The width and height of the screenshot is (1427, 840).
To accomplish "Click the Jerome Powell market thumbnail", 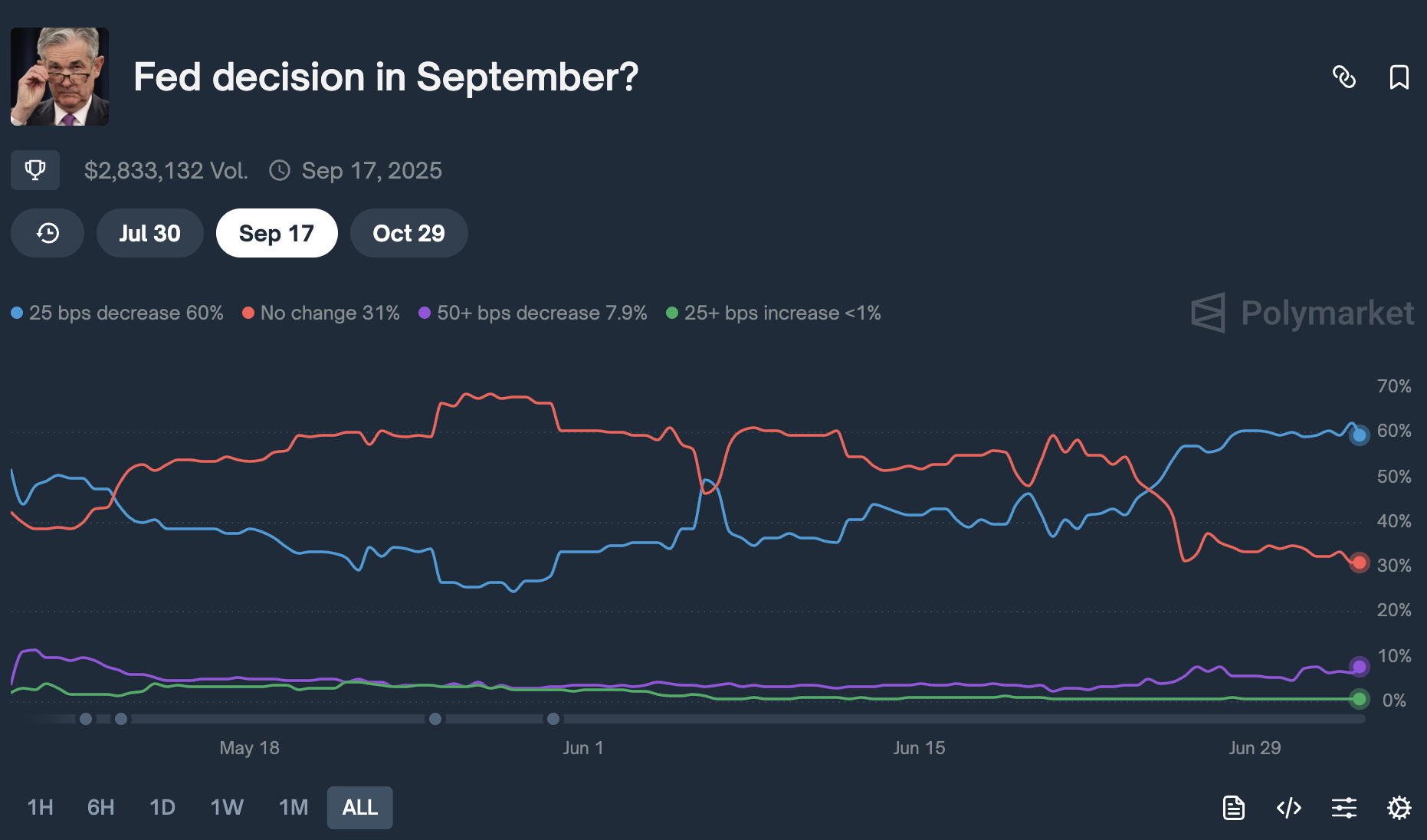I will pos(59,77).
